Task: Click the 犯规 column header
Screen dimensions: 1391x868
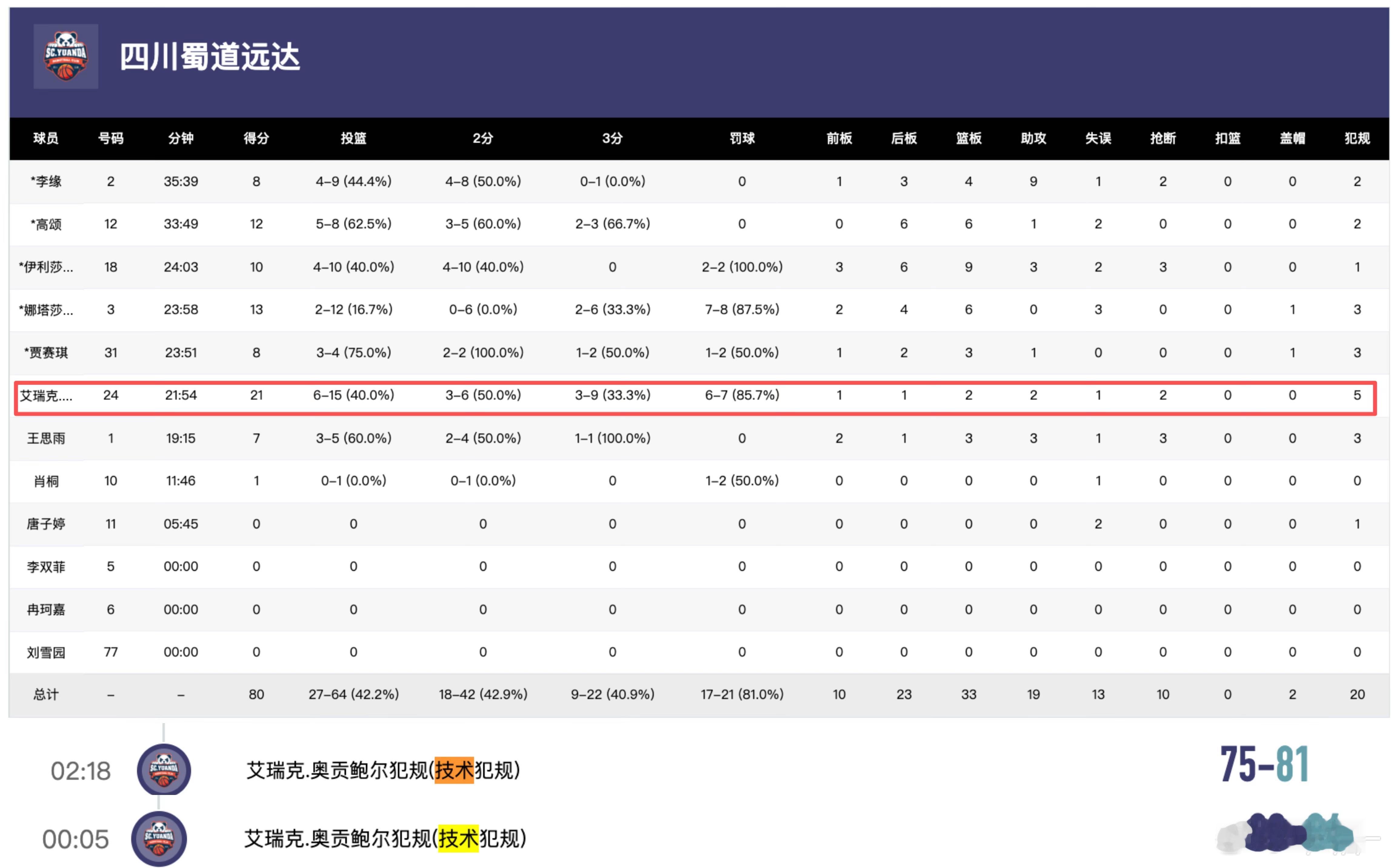Action: [1356, 138]
